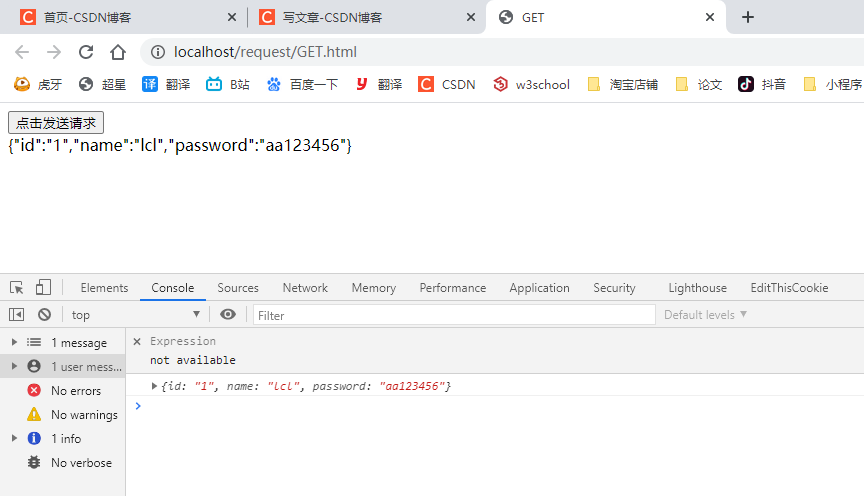Open the red Youdao 翻译 bookmark
The image size is (864, 496).
point(378,84)
